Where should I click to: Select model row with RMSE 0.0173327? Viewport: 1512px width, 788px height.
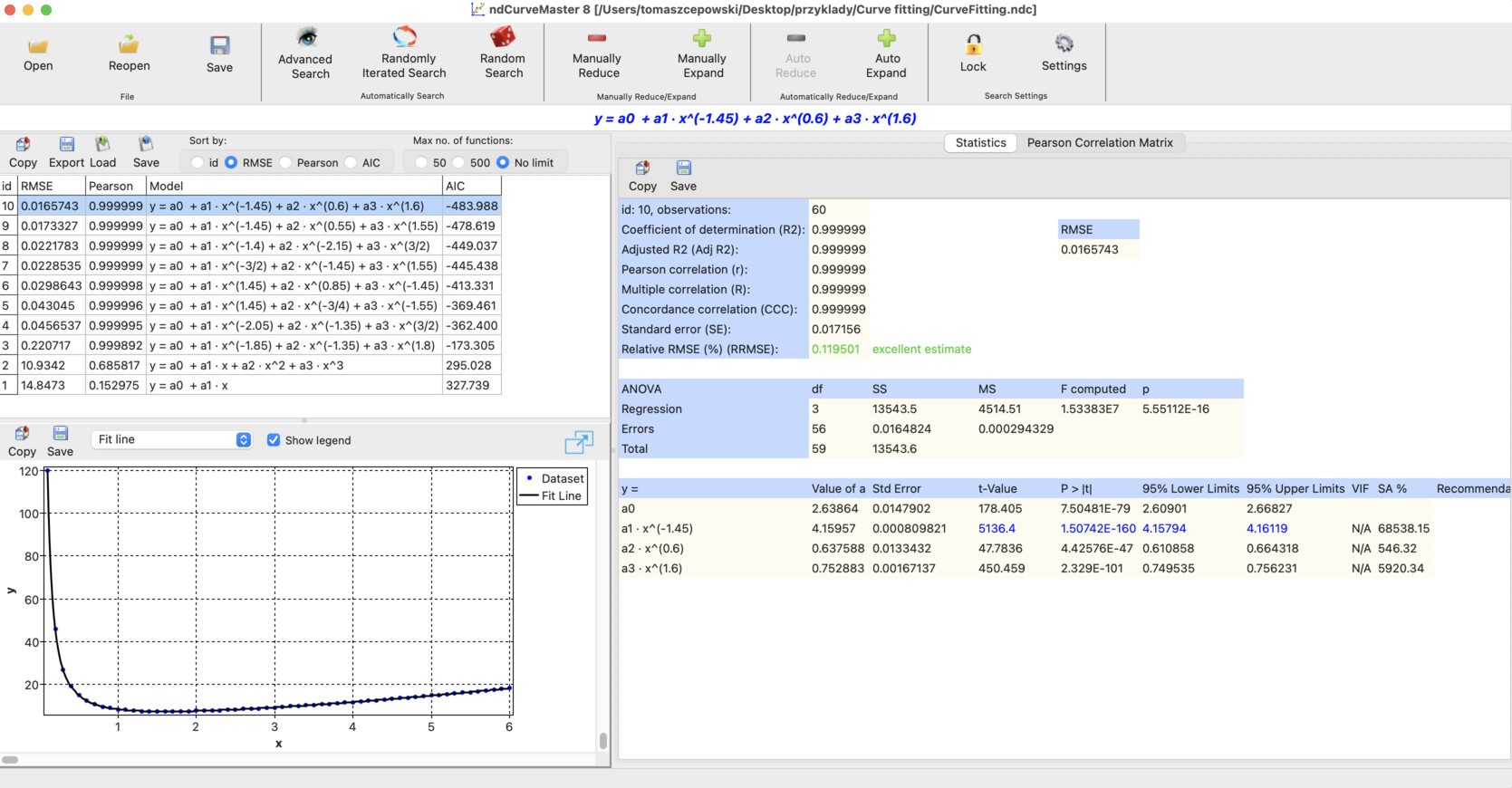tap(250, 226)
